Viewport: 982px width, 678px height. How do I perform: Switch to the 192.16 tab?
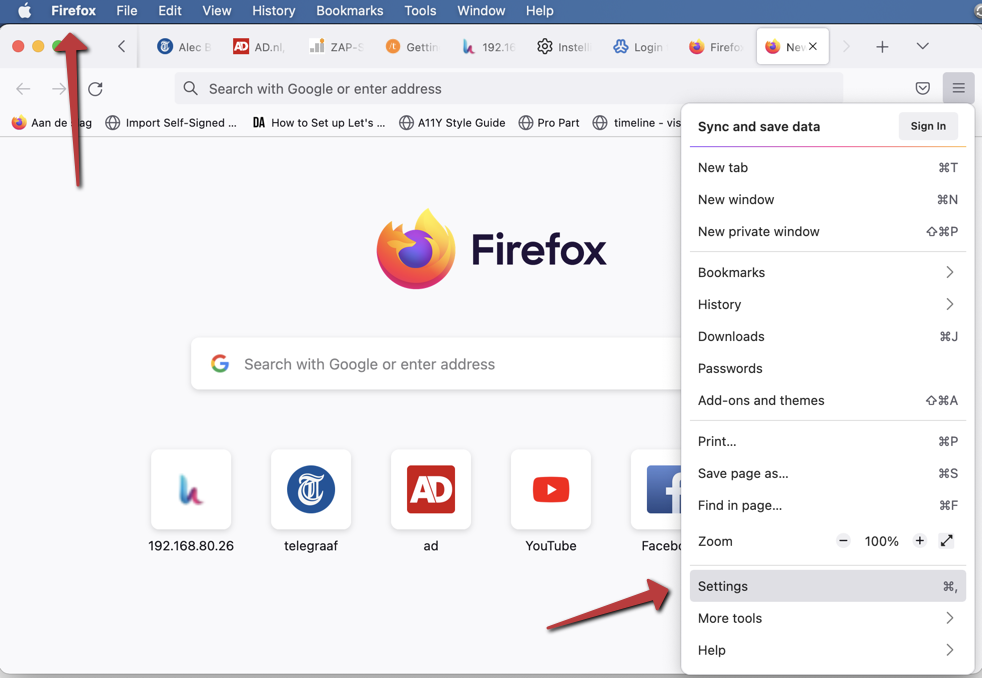click(488, 47)
